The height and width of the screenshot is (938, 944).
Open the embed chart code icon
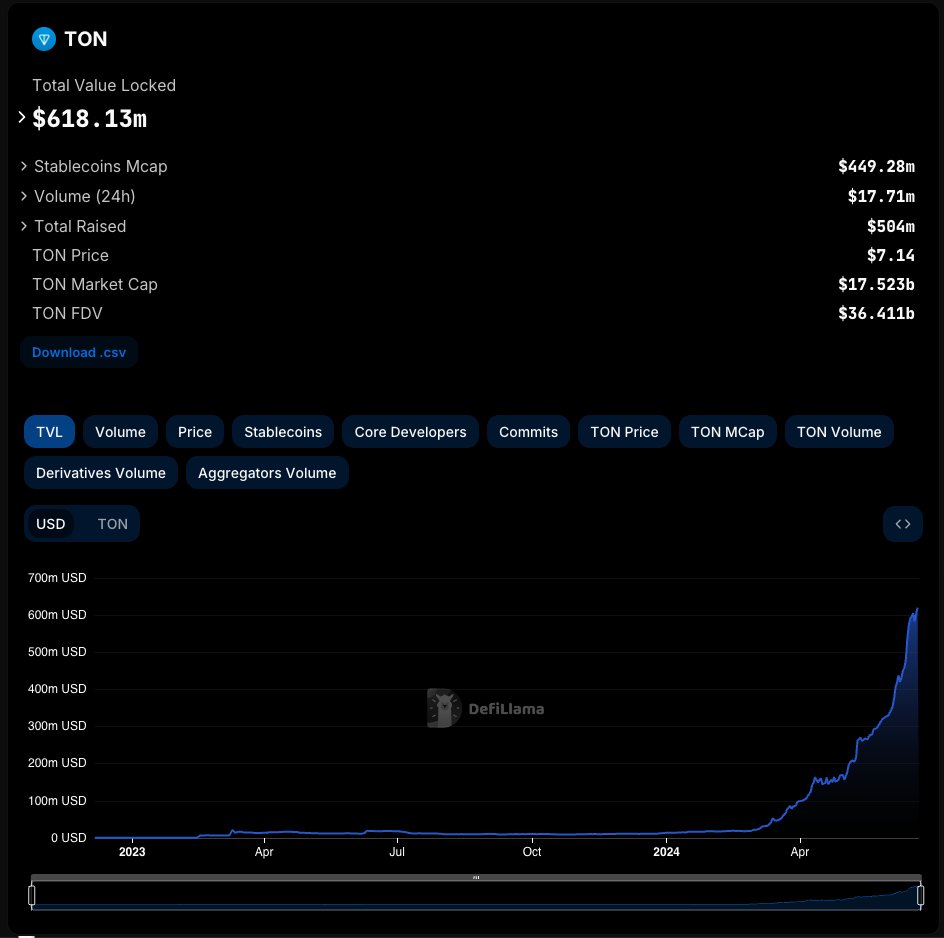902,524
